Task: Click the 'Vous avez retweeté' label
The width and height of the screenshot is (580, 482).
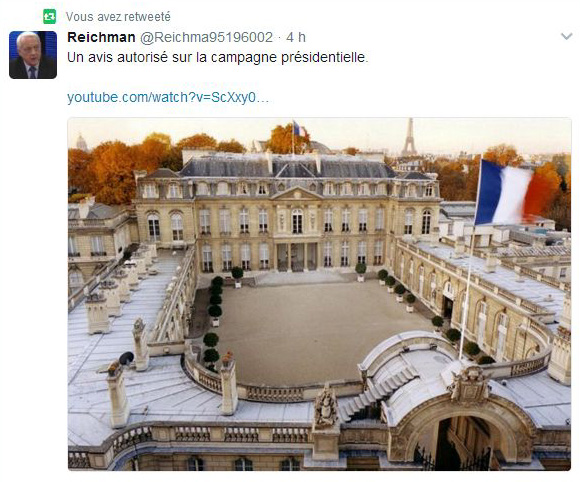Action: coord(118,17)
